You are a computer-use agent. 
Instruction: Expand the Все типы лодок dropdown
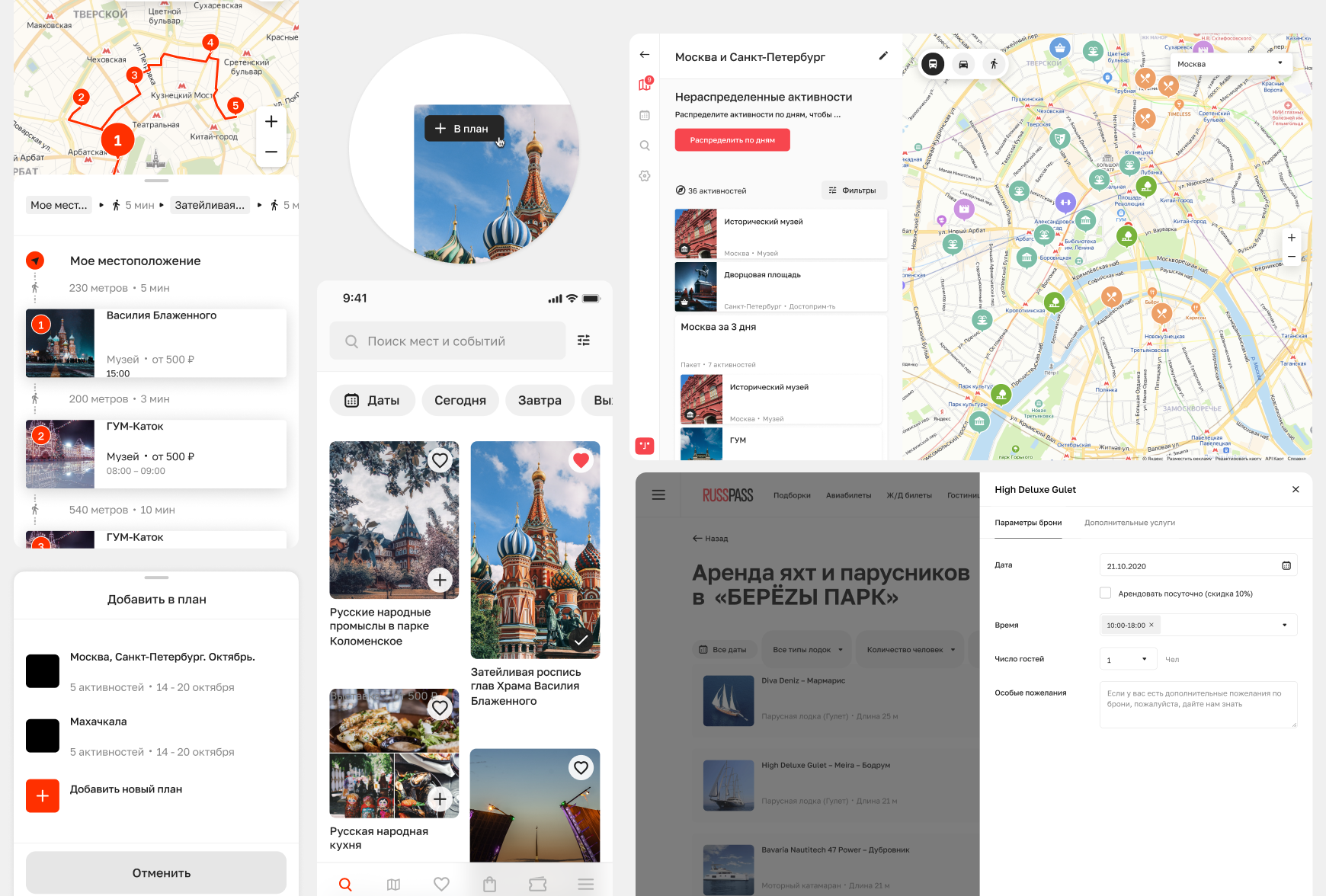tap(807, 649)
